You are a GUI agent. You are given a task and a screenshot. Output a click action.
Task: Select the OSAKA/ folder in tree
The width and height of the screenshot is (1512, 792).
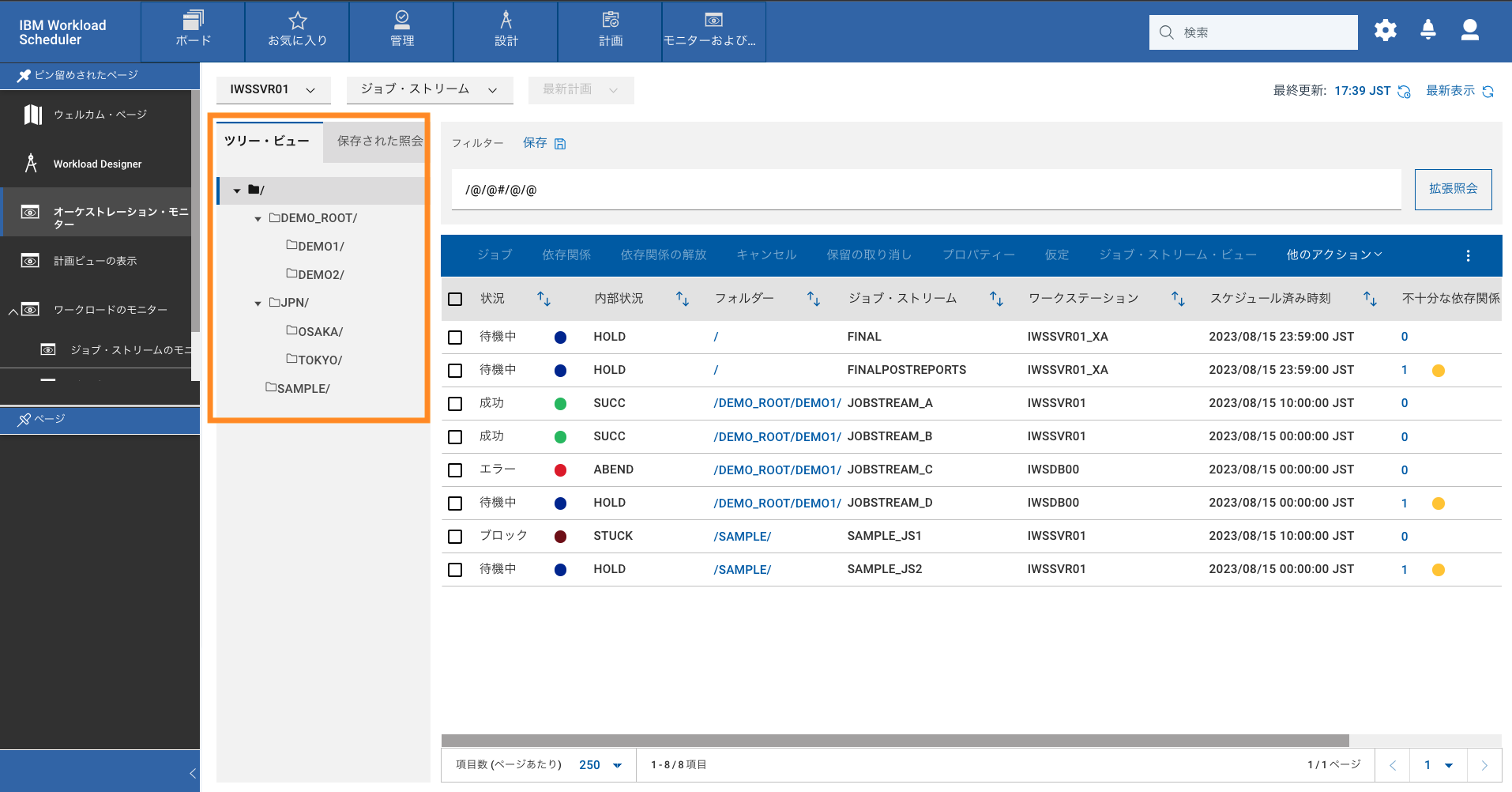click(314, 332)
